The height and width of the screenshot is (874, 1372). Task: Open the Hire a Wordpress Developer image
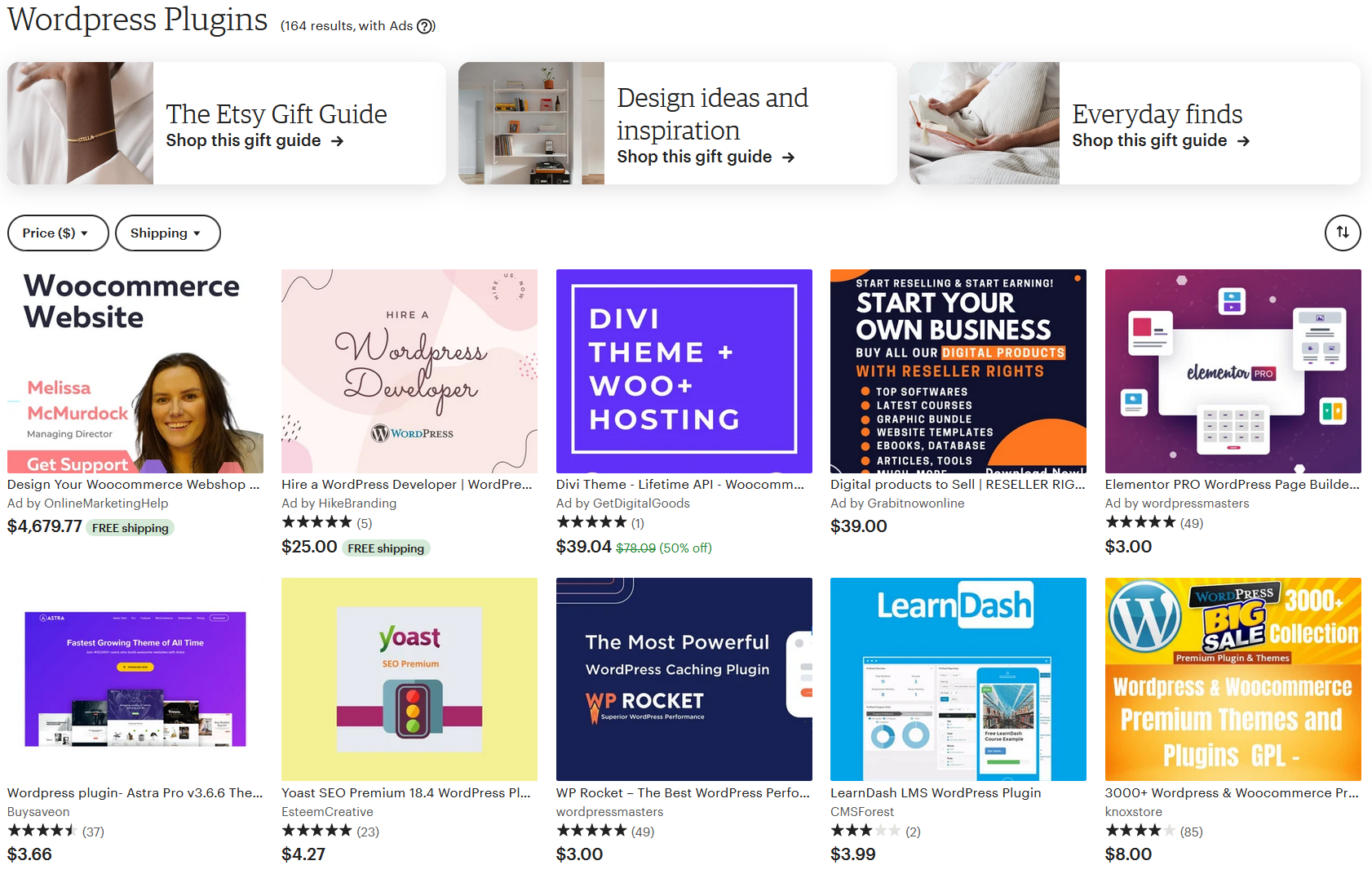409,371
